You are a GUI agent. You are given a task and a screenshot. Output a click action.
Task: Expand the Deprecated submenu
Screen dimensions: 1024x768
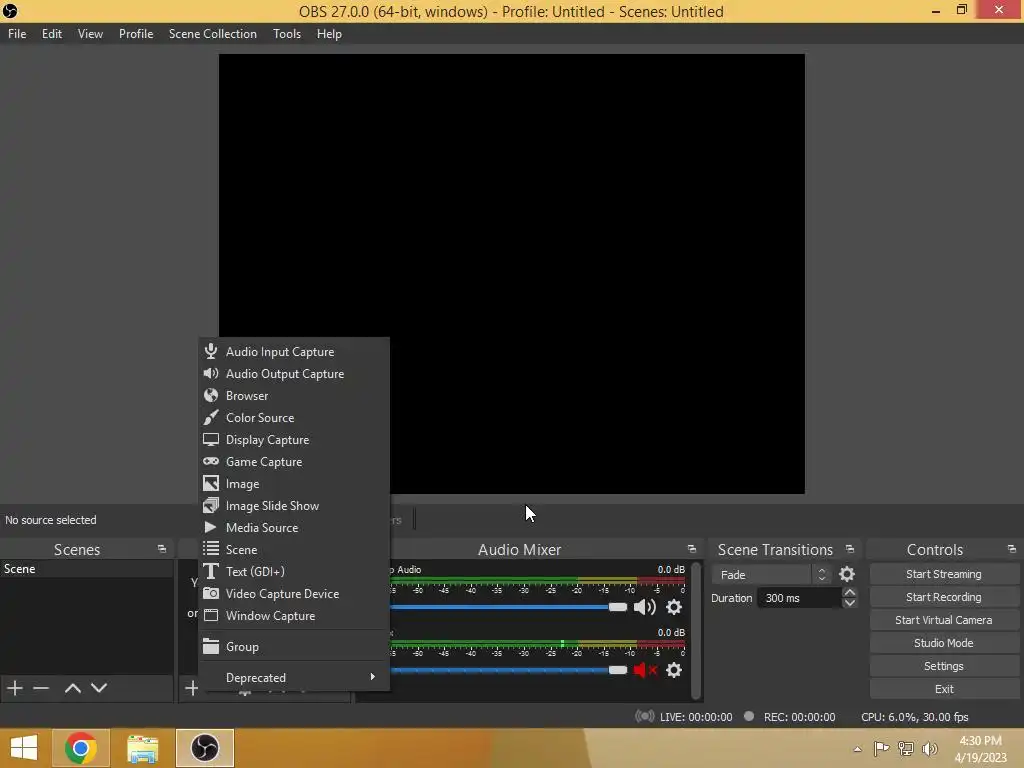[294, 677]
